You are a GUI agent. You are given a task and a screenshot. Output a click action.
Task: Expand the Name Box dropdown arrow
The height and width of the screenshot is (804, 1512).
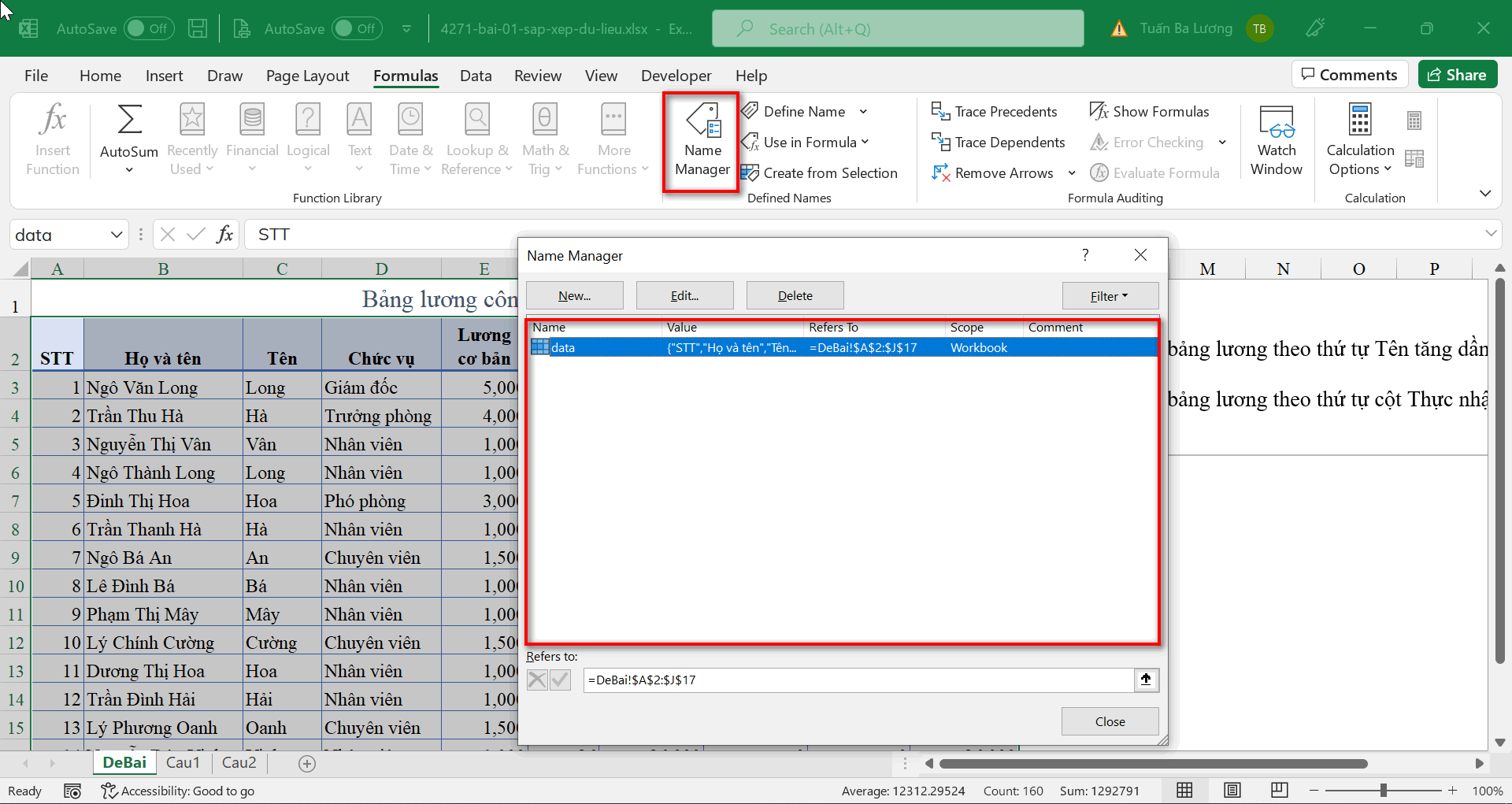(x=117, y=235)
